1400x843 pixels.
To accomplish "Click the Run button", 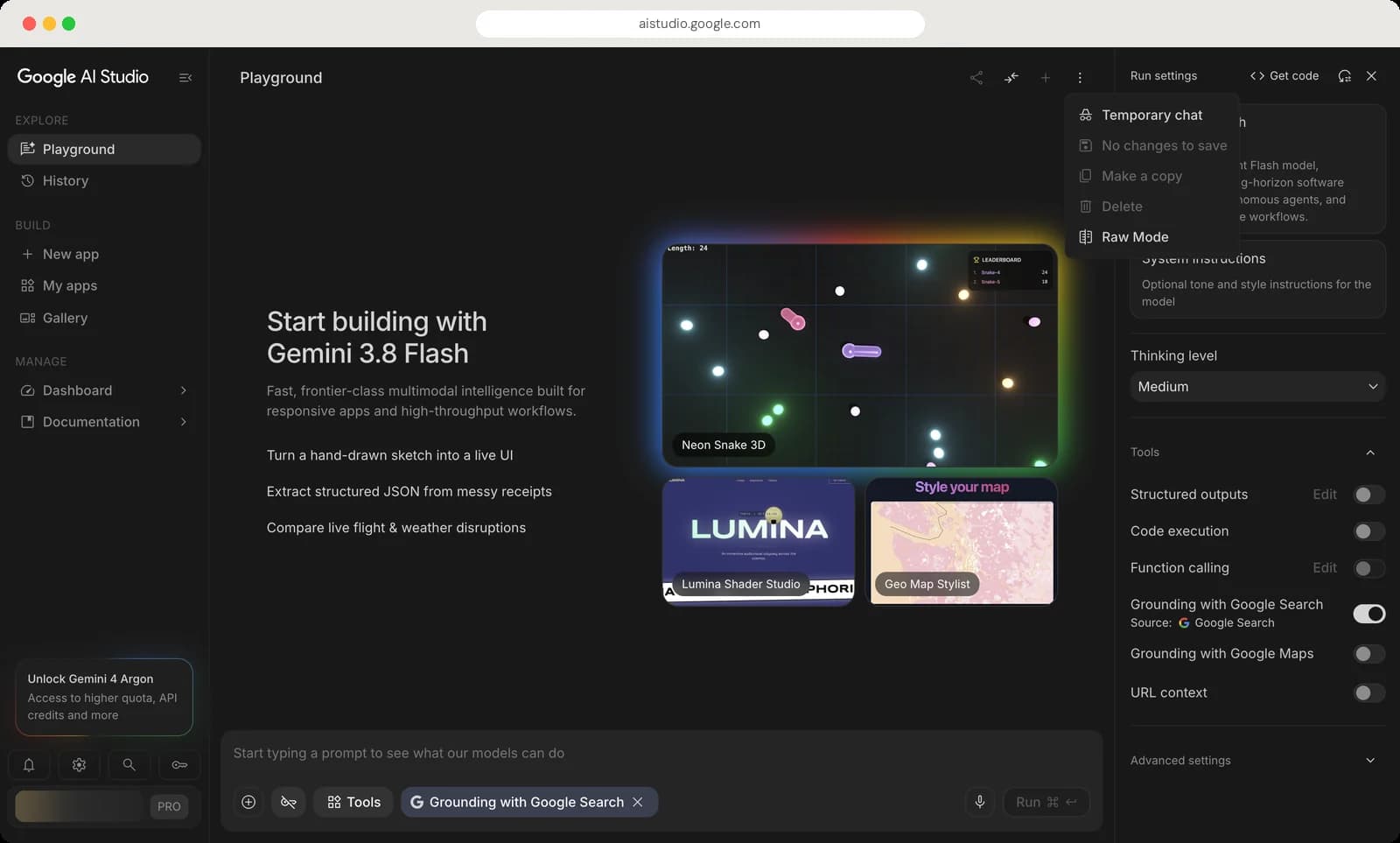I will tap(1046, 802).
